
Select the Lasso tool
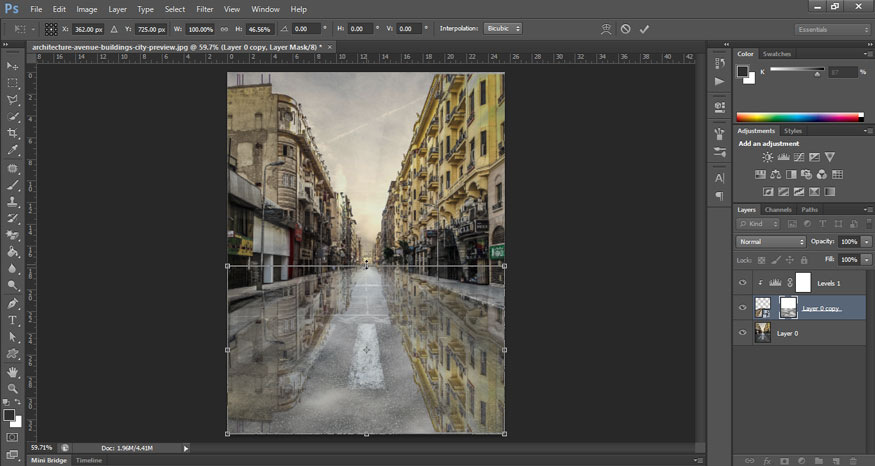point(12,99)
